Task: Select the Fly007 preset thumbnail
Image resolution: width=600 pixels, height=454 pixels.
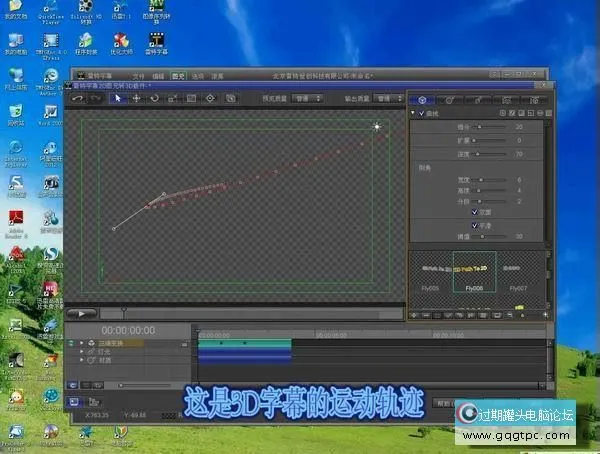Action: point(518,277)
